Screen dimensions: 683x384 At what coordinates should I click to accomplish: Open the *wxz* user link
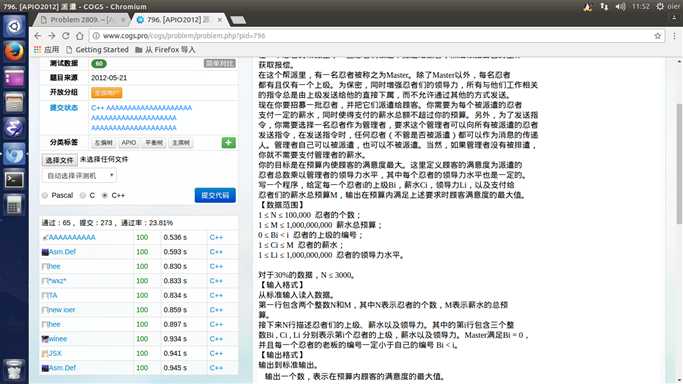click(x=57, y=281)
